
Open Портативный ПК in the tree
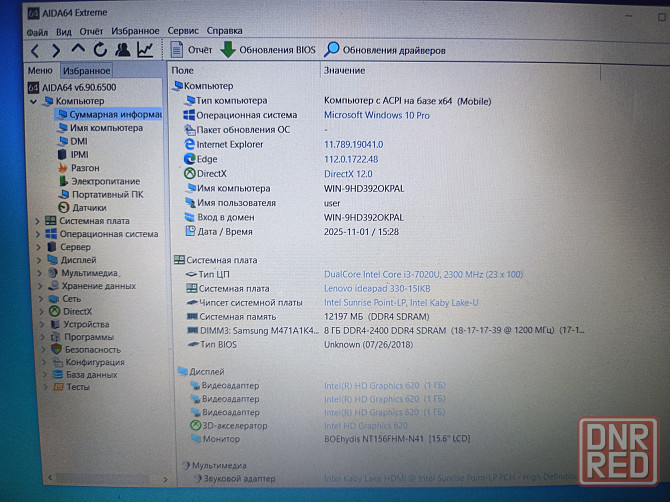tap(101, 194)
